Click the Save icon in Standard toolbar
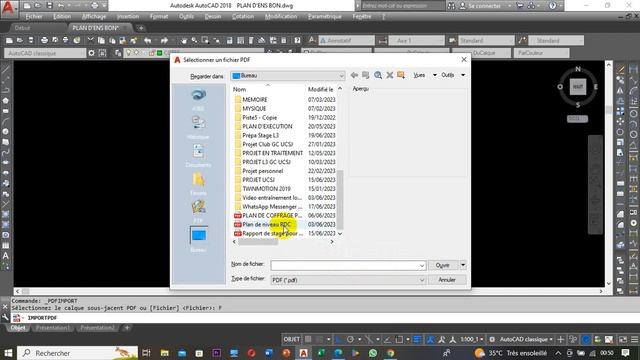This screenshot has height=360, width=640. [31, 40]
